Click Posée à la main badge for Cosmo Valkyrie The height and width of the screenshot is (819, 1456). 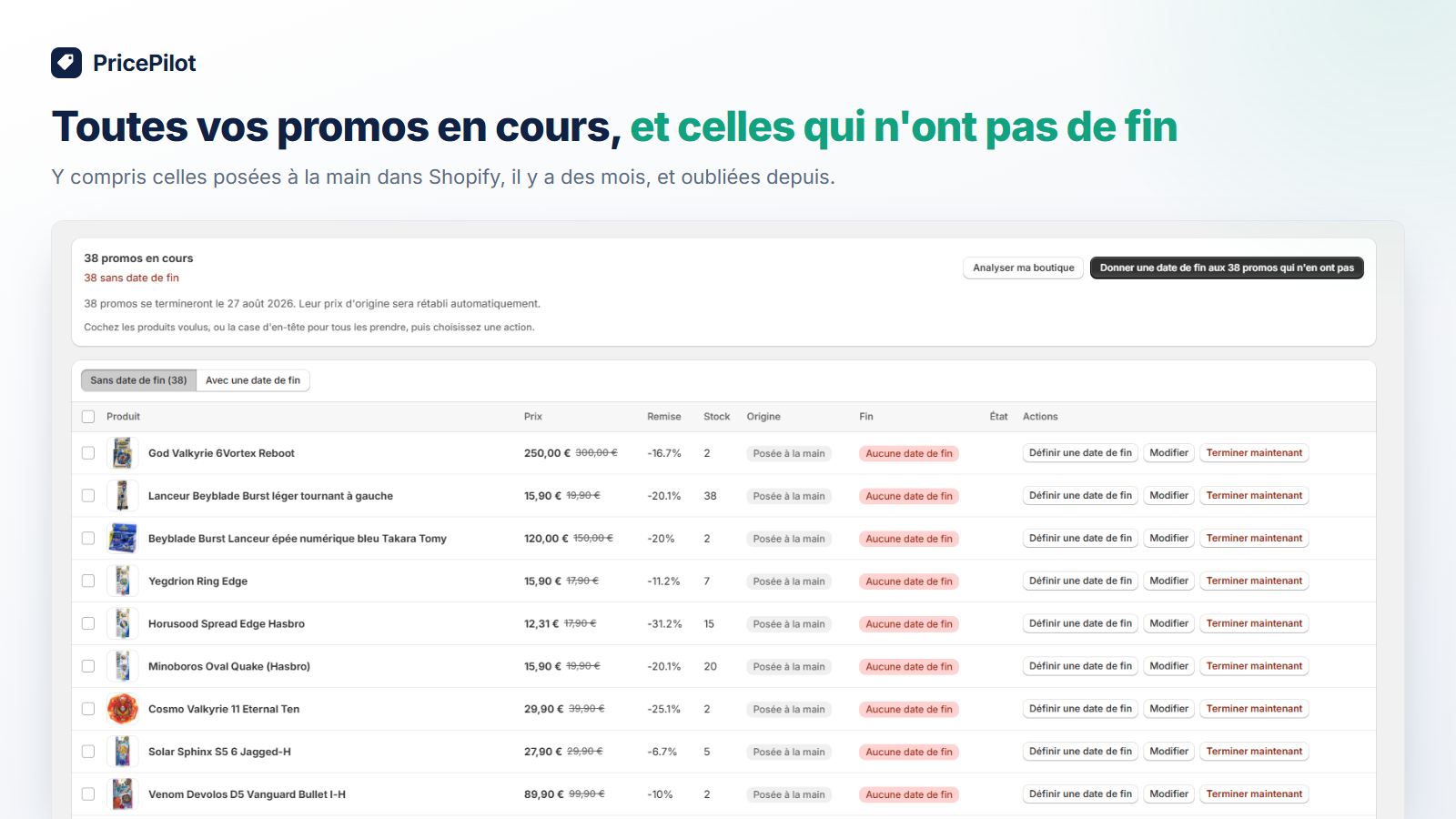click(x=789, y=710)
